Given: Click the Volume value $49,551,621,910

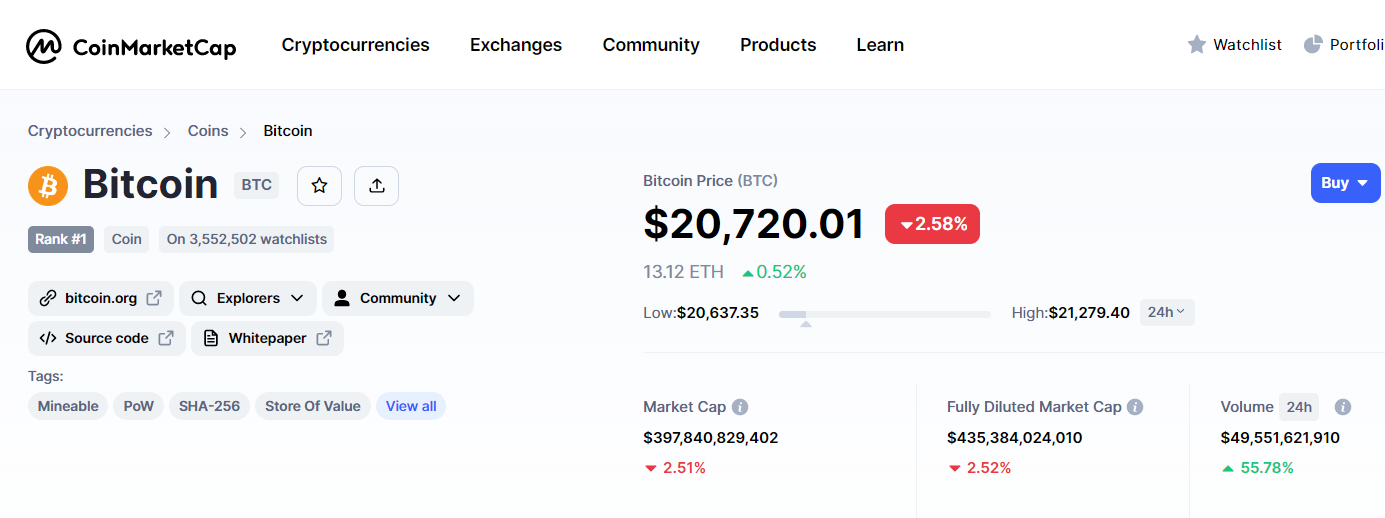Looking at the screenshot, I should (1280, 438).
